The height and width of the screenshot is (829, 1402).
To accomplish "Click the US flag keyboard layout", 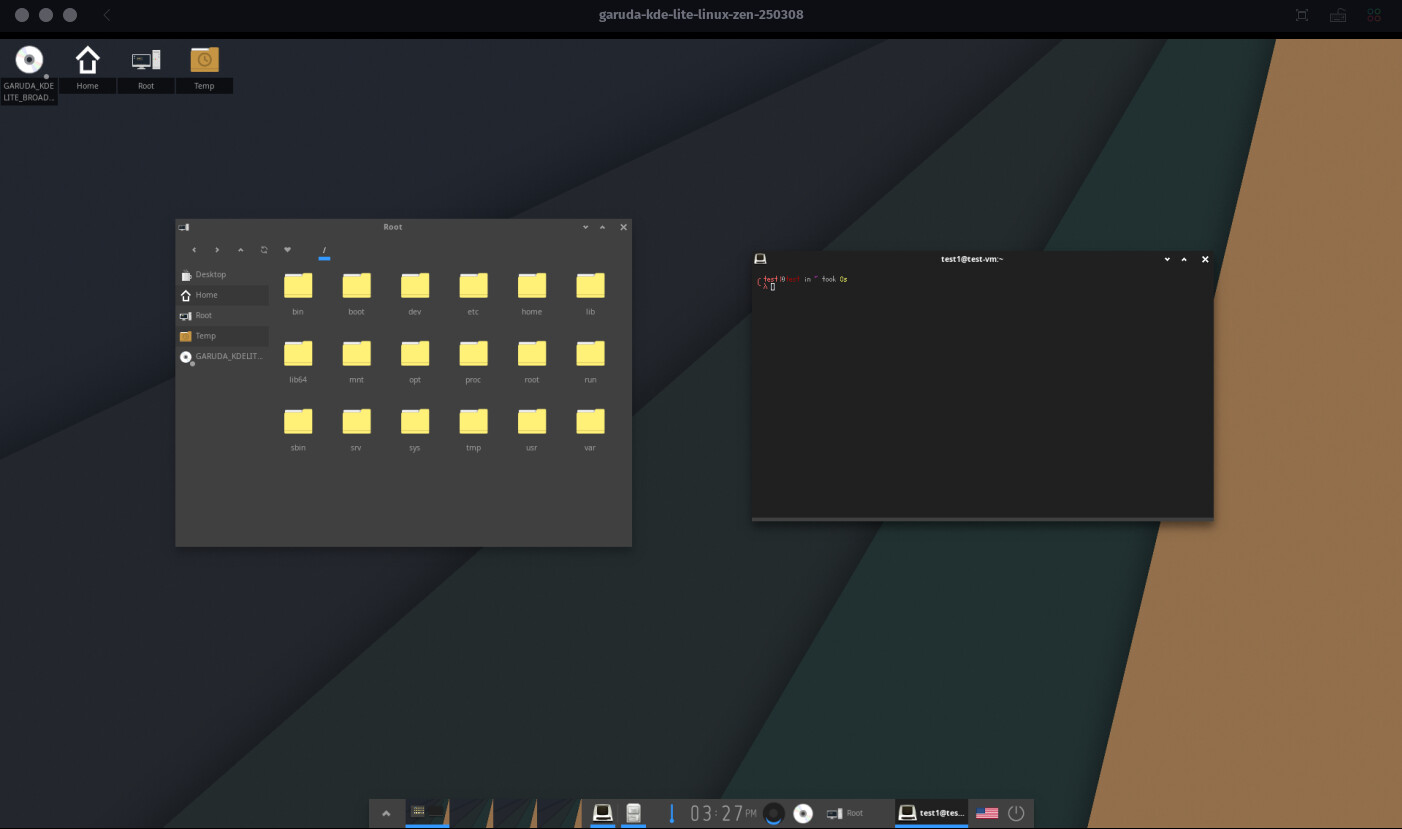I will (x=987, y=813).
